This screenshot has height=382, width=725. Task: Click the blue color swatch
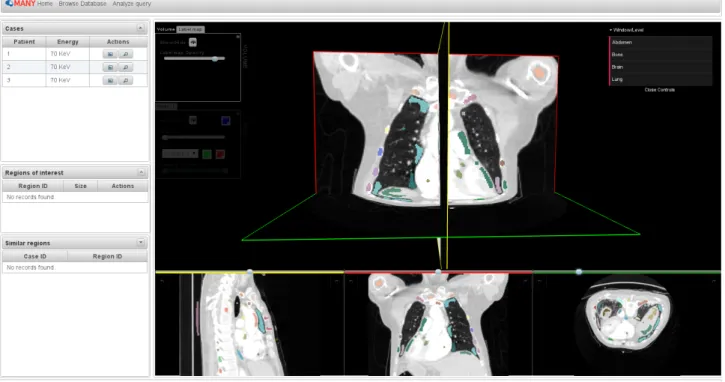[226, 121]
